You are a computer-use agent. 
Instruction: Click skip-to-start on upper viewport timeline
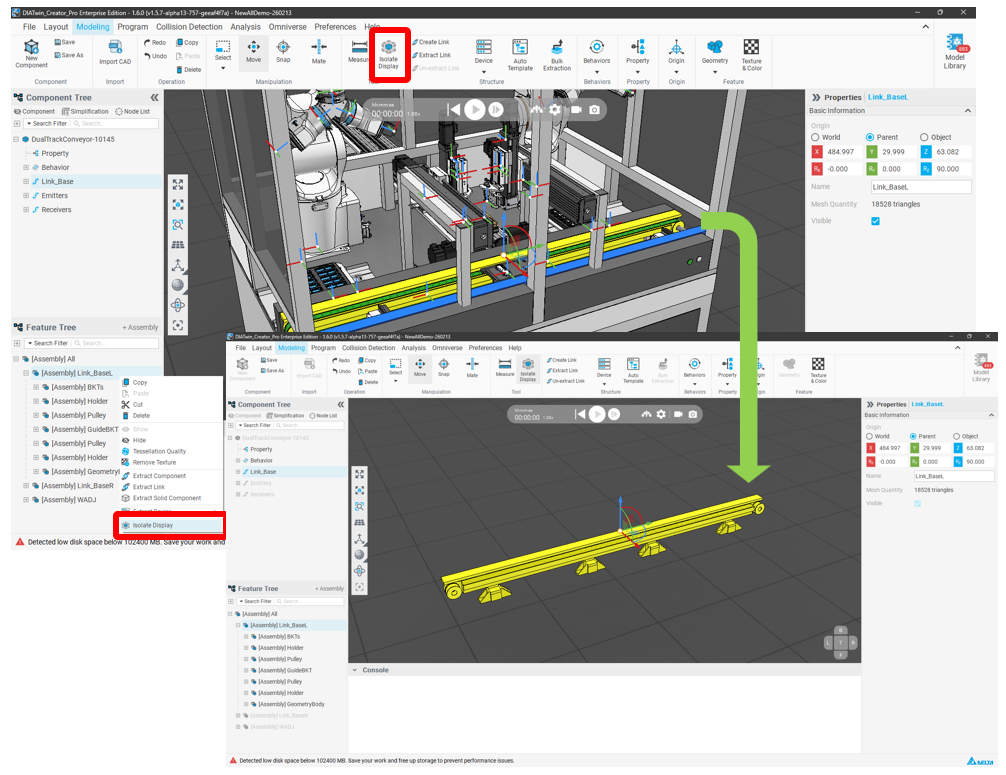point(454,110)
